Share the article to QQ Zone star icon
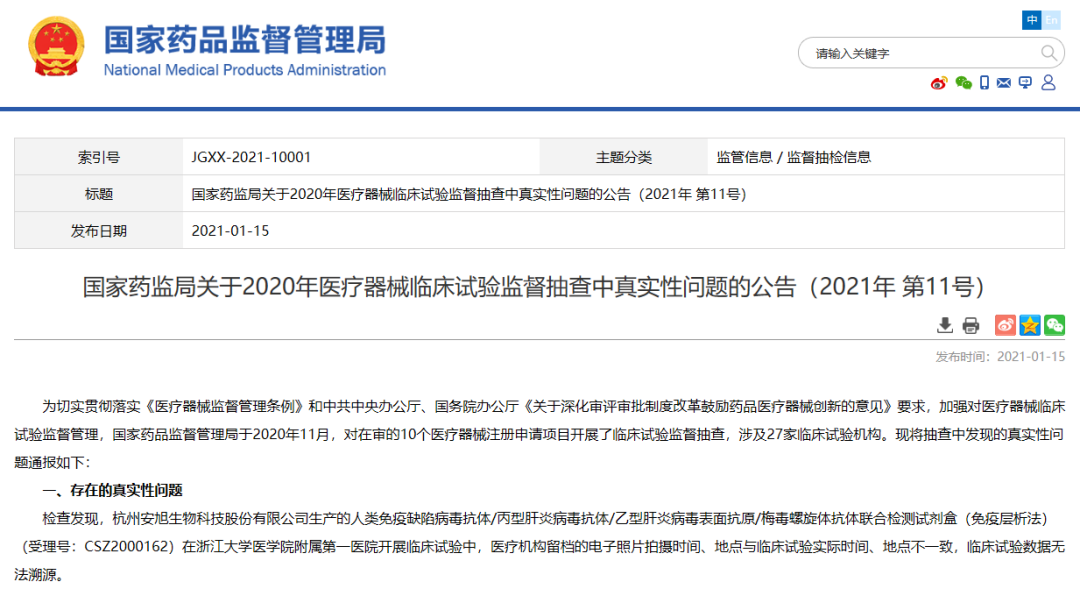Screen dimensions: 1080x589 coord(1030,325)
